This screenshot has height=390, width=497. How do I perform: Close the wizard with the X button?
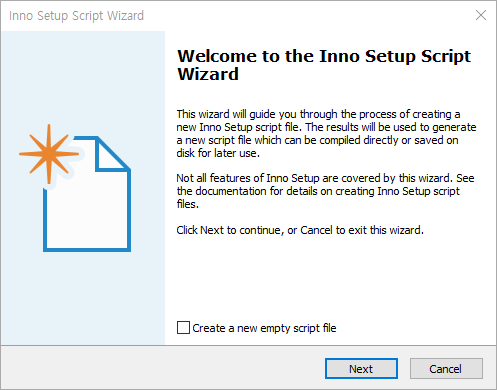[481, 15]
